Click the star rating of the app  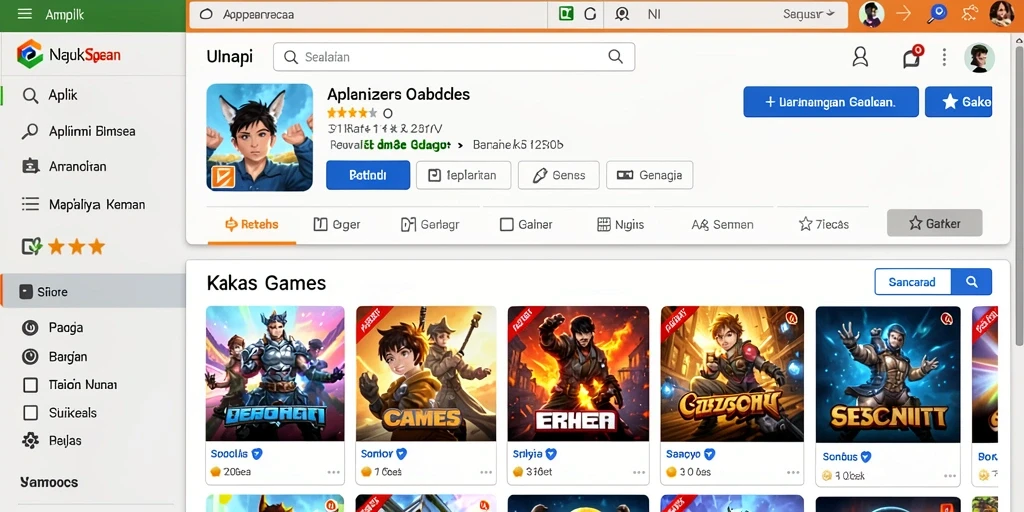tap(352, 113)
